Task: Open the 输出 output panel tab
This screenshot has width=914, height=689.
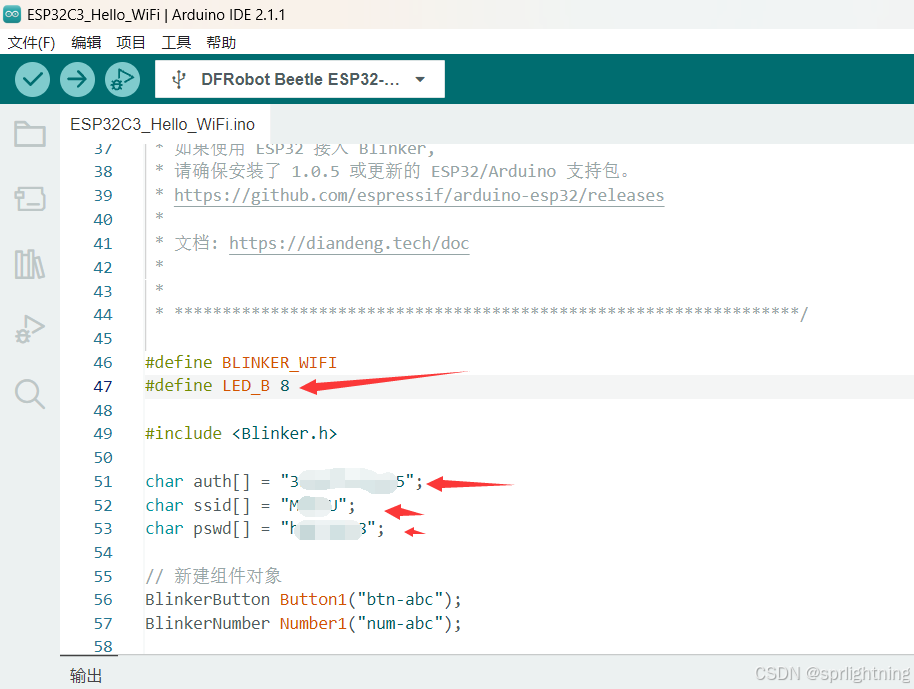Action: (x=86, y=676)
